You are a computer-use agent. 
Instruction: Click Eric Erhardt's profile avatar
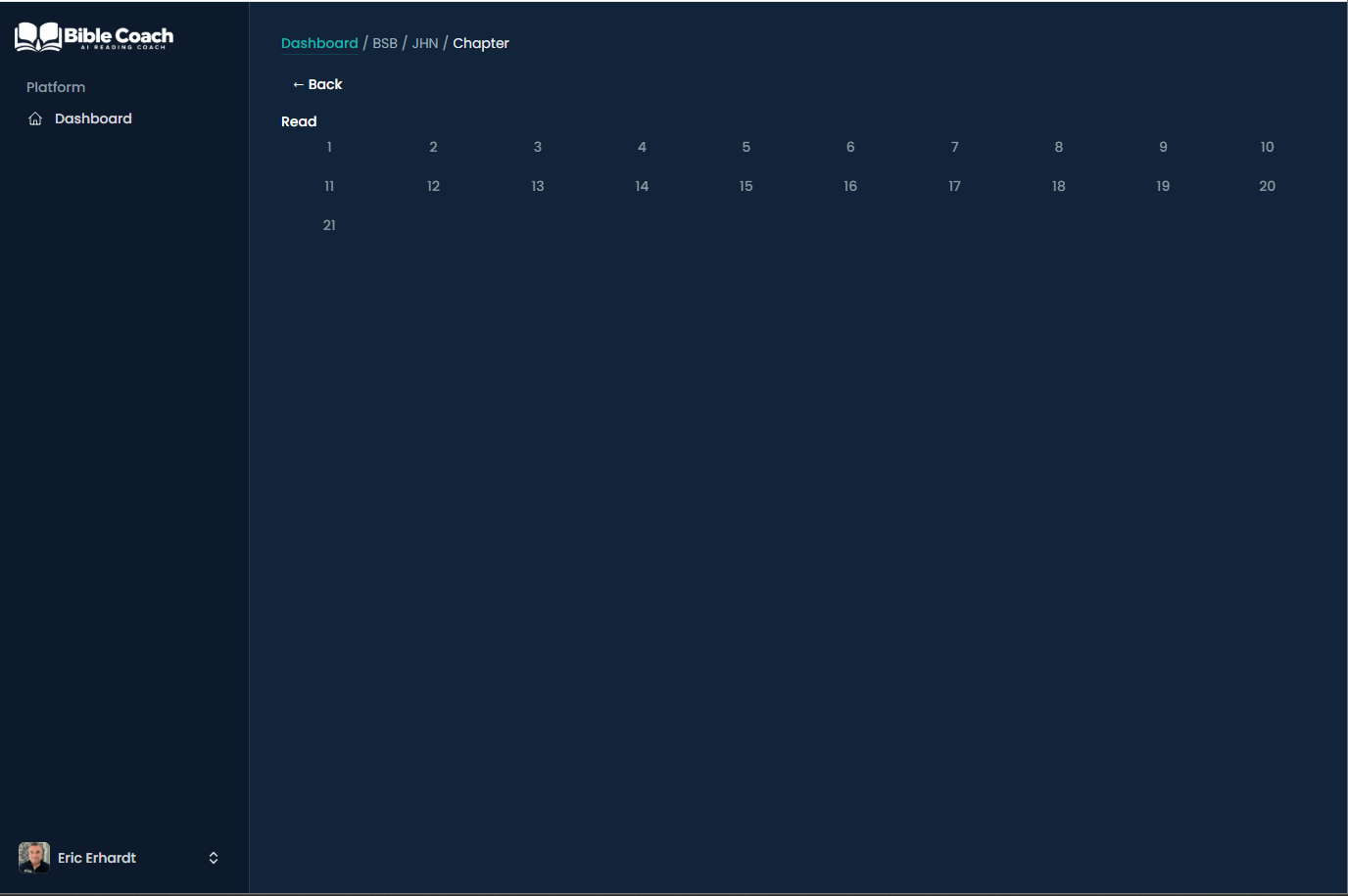click(x=34, y=858)
